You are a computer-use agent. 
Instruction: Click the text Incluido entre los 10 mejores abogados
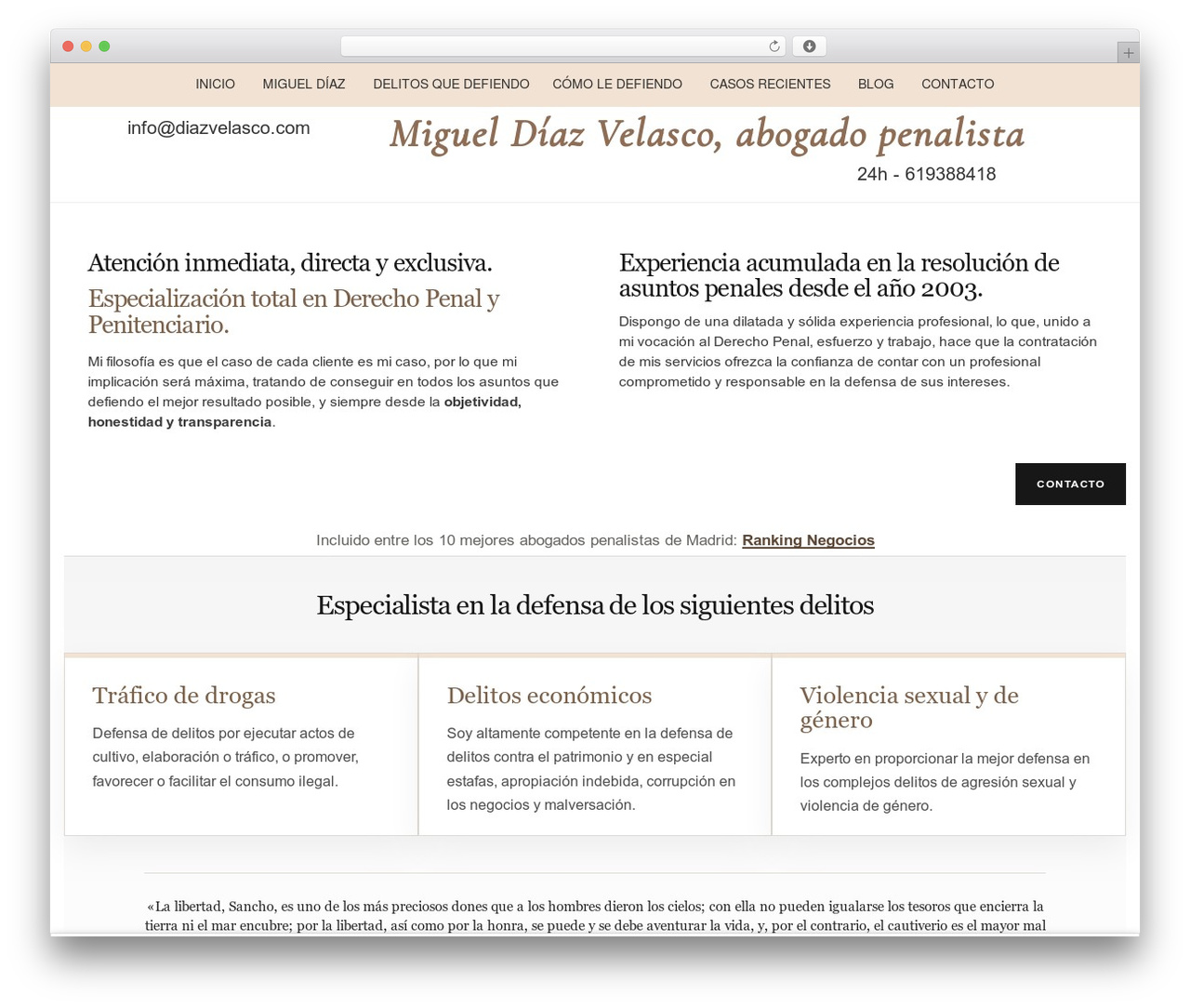pos(526,540)
